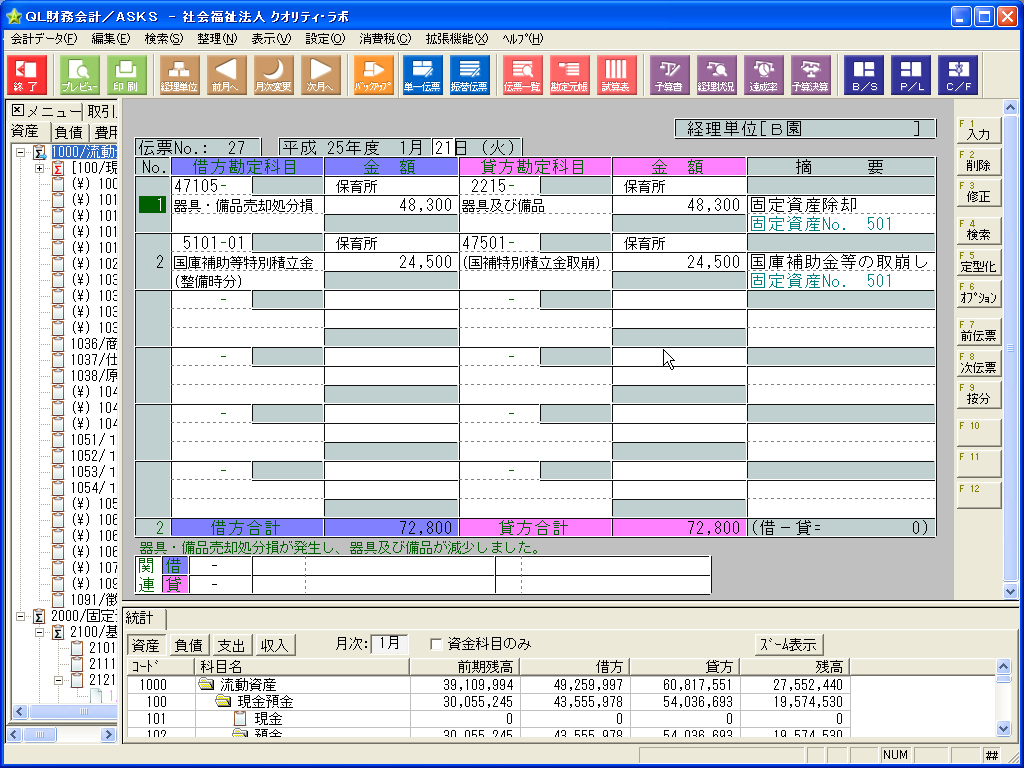Open the 達成率 icon

[x=763, y=75]
